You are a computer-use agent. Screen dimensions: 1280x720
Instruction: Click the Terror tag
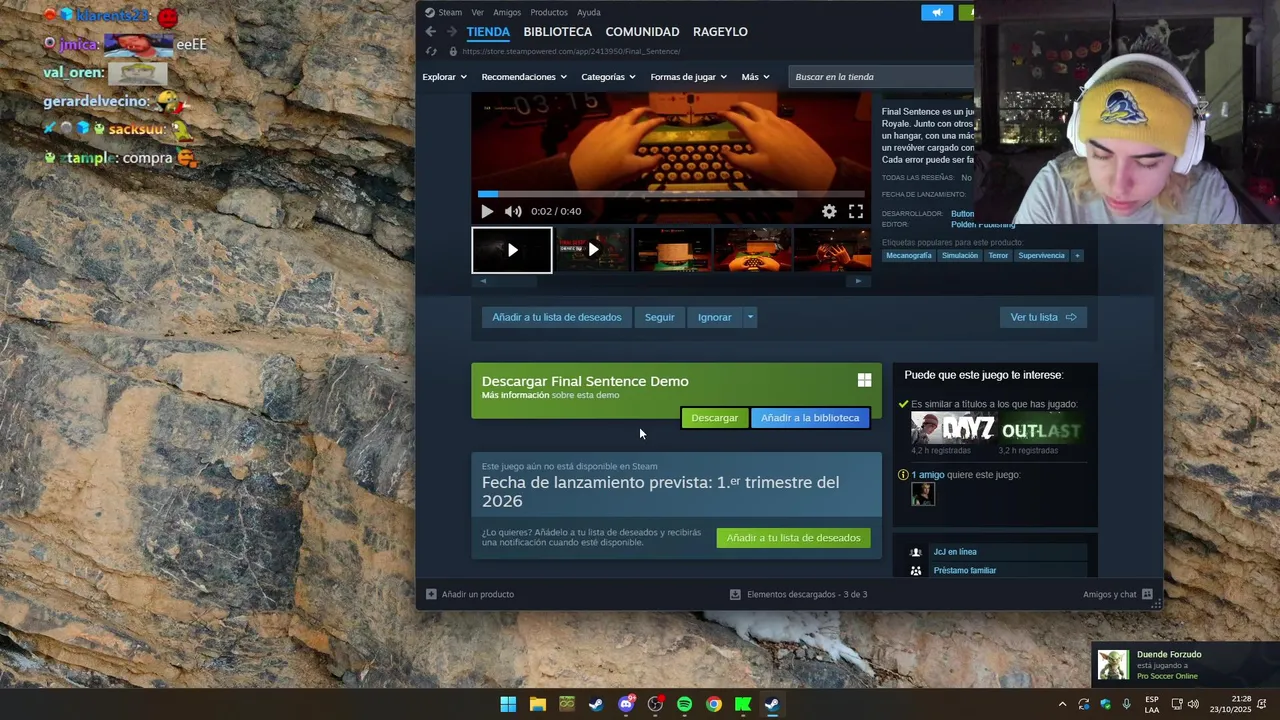click(x=998, y=255)
